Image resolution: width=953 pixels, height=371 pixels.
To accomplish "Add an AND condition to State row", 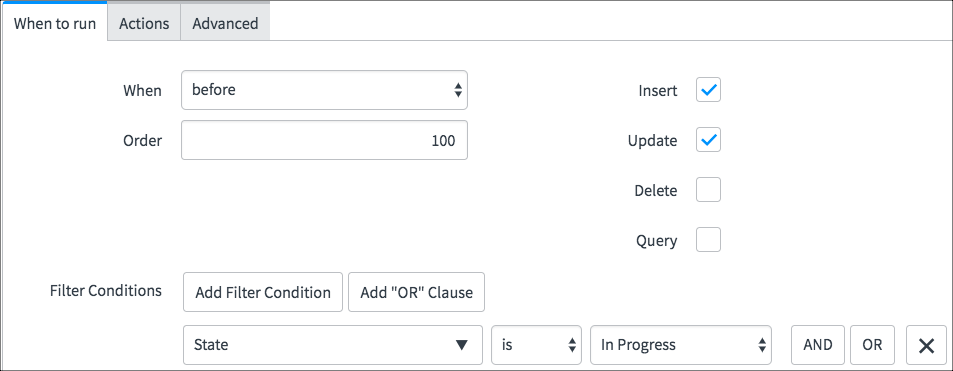I will (x=817, y=345).
